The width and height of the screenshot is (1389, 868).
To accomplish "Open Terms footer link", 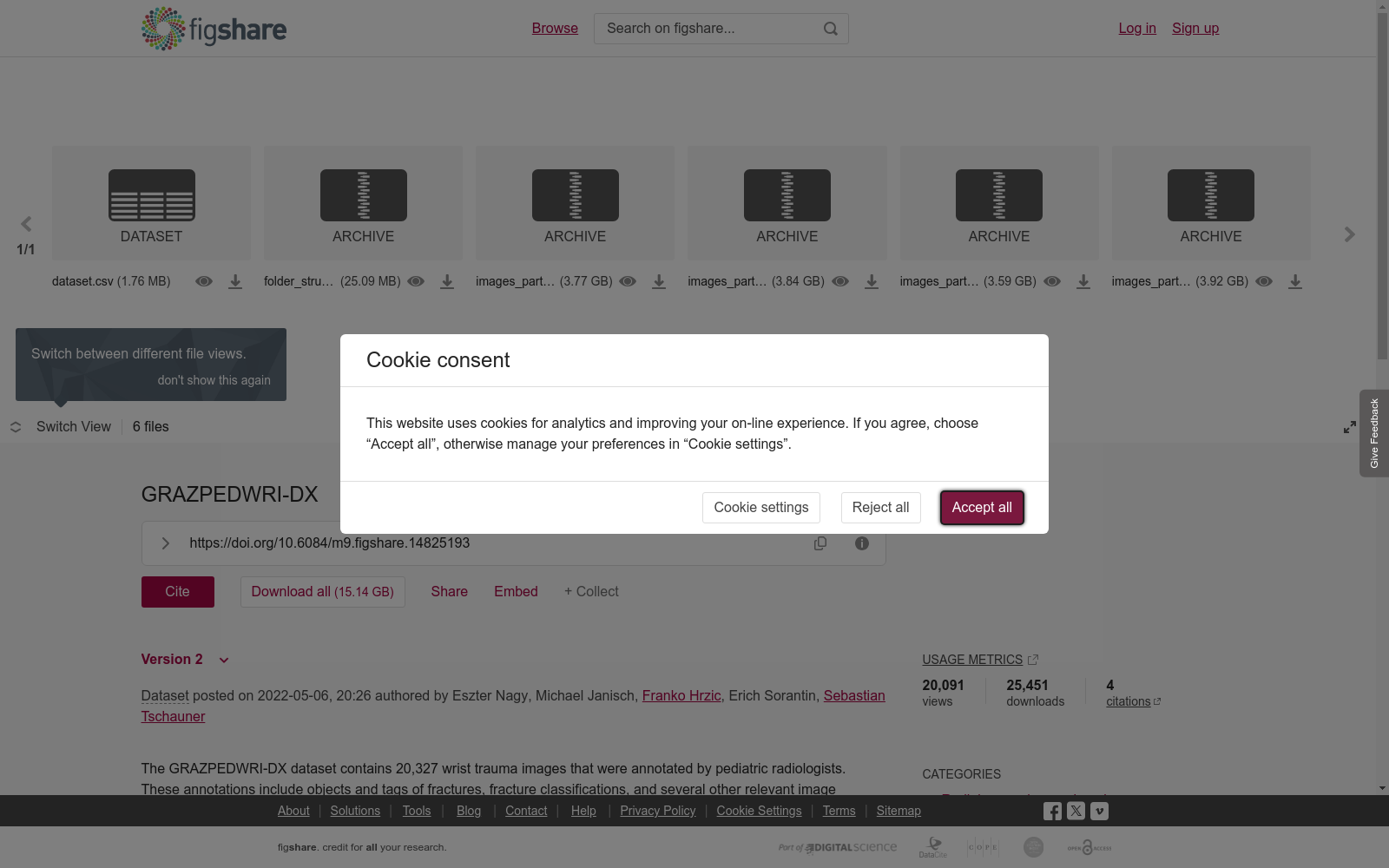I will pyautogui.click(x=839, y=811).
